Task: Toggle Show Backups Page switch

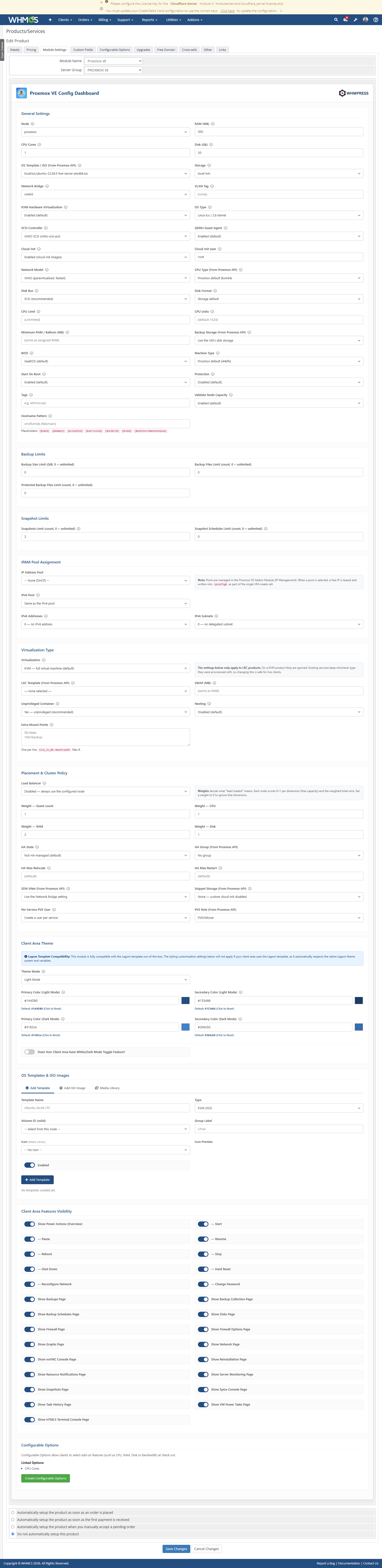Action: [x=29, y=1299]
